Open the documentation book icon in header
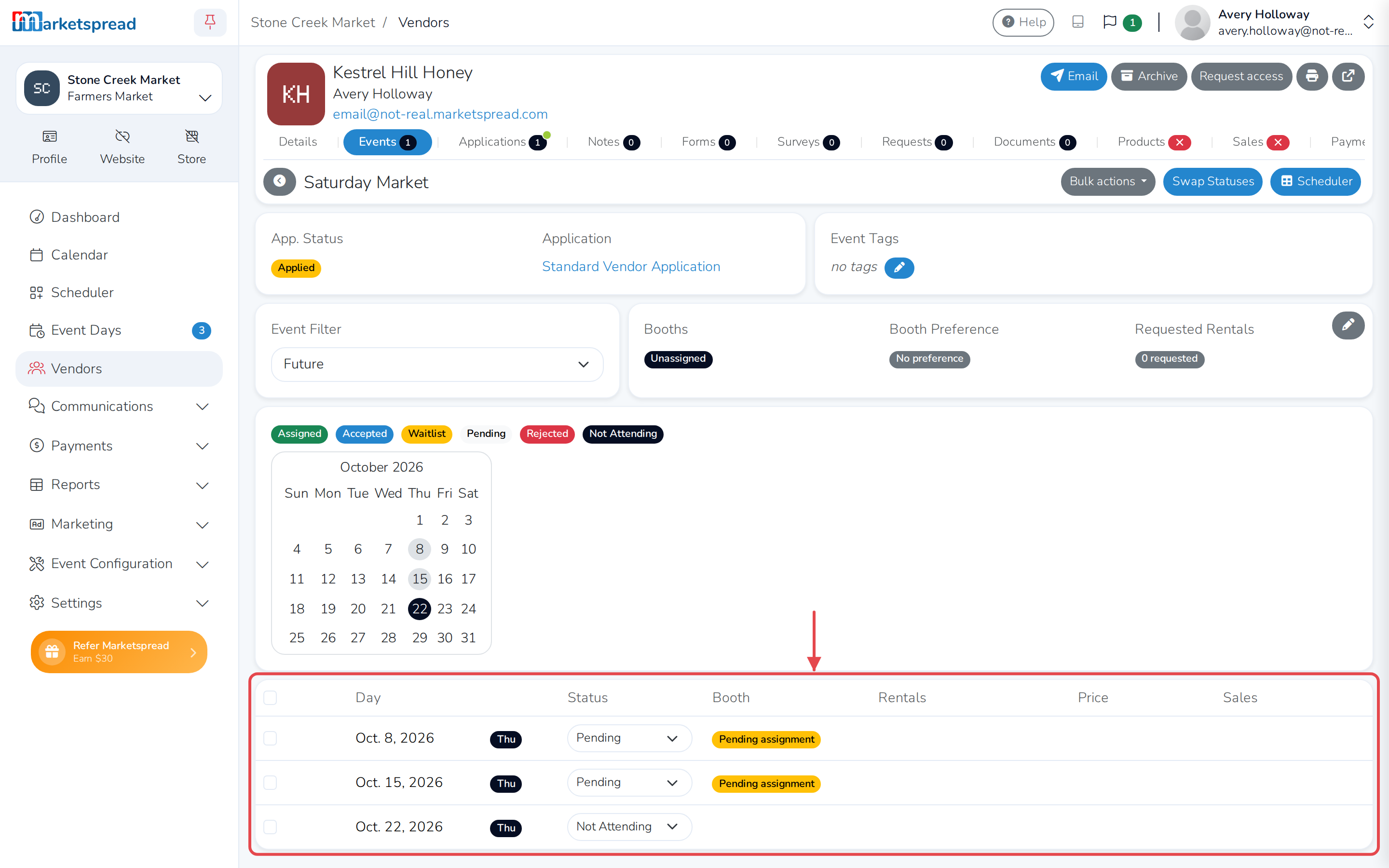 (1077, 22)
